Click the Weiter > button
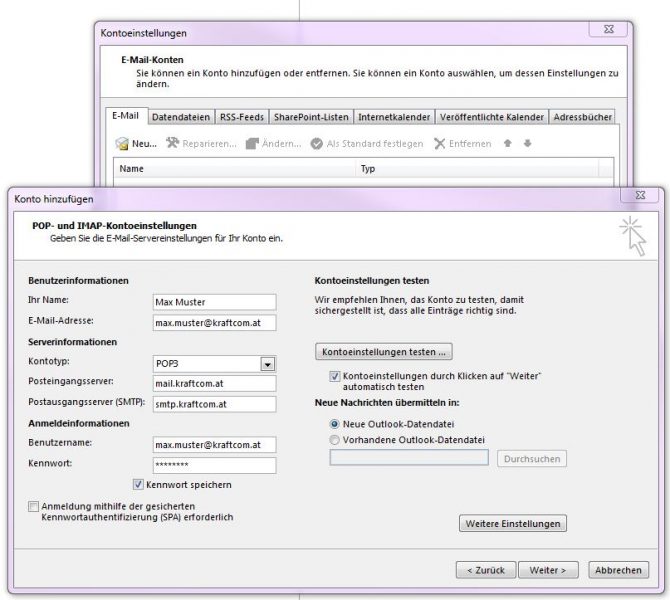Image resolution: width=670 pixels, height=600 pixels. [548, 570]
